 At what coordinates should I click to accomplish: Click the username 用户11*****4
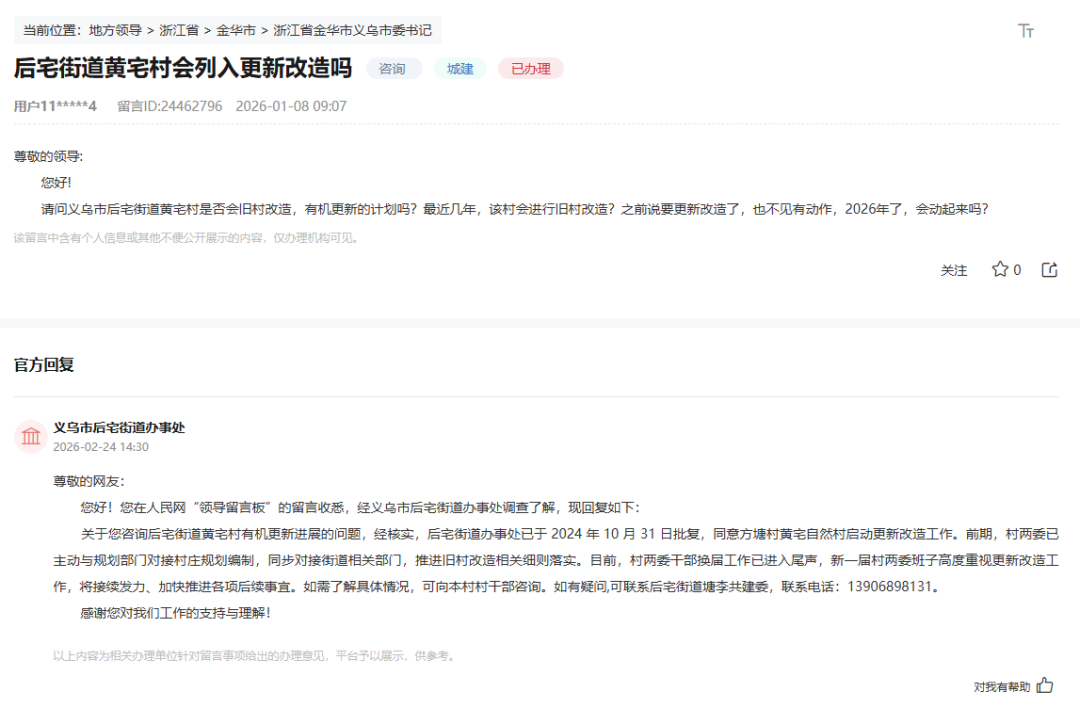55,106
